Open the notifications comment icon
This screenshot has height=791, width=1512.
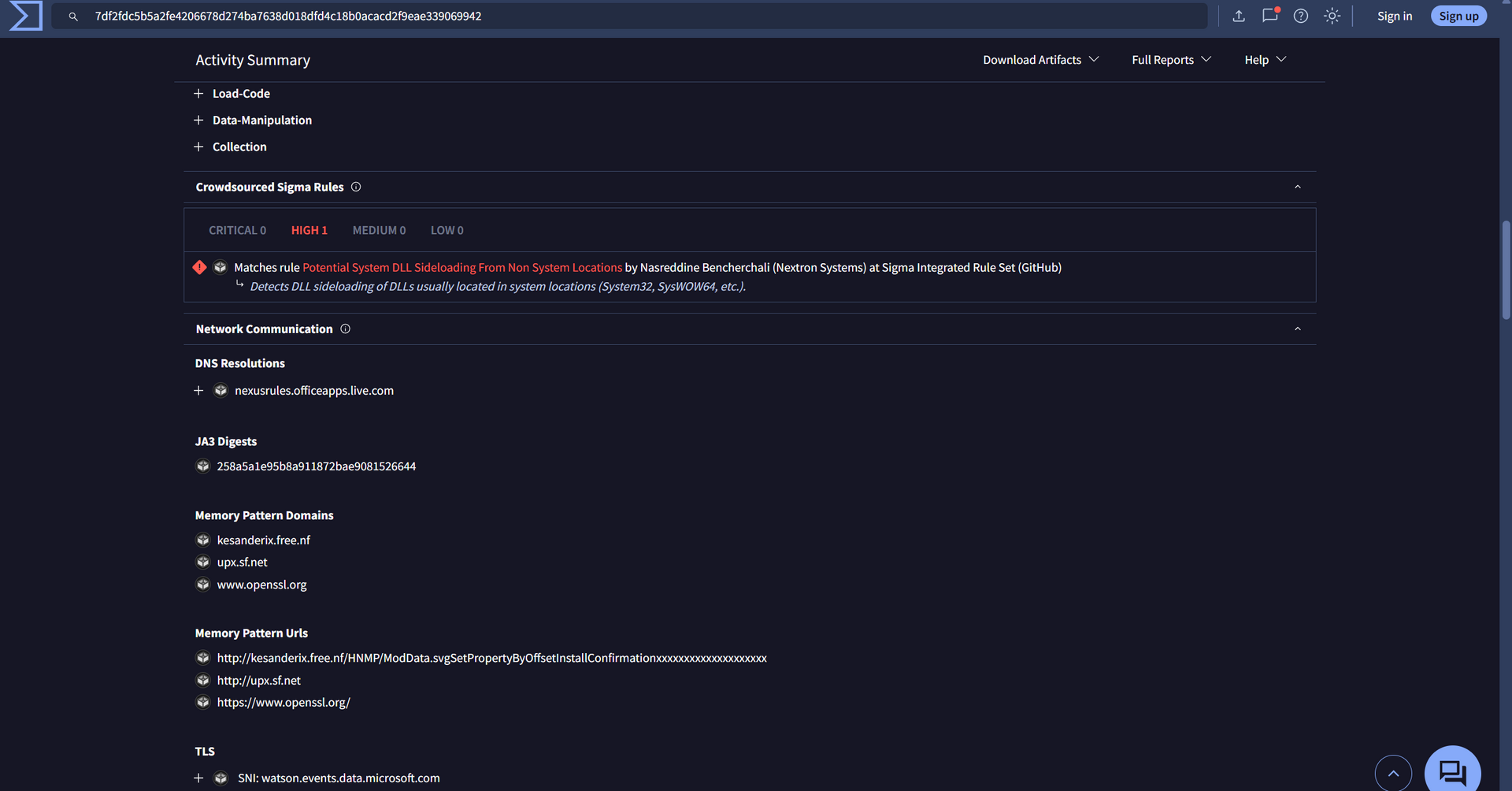1270,15
